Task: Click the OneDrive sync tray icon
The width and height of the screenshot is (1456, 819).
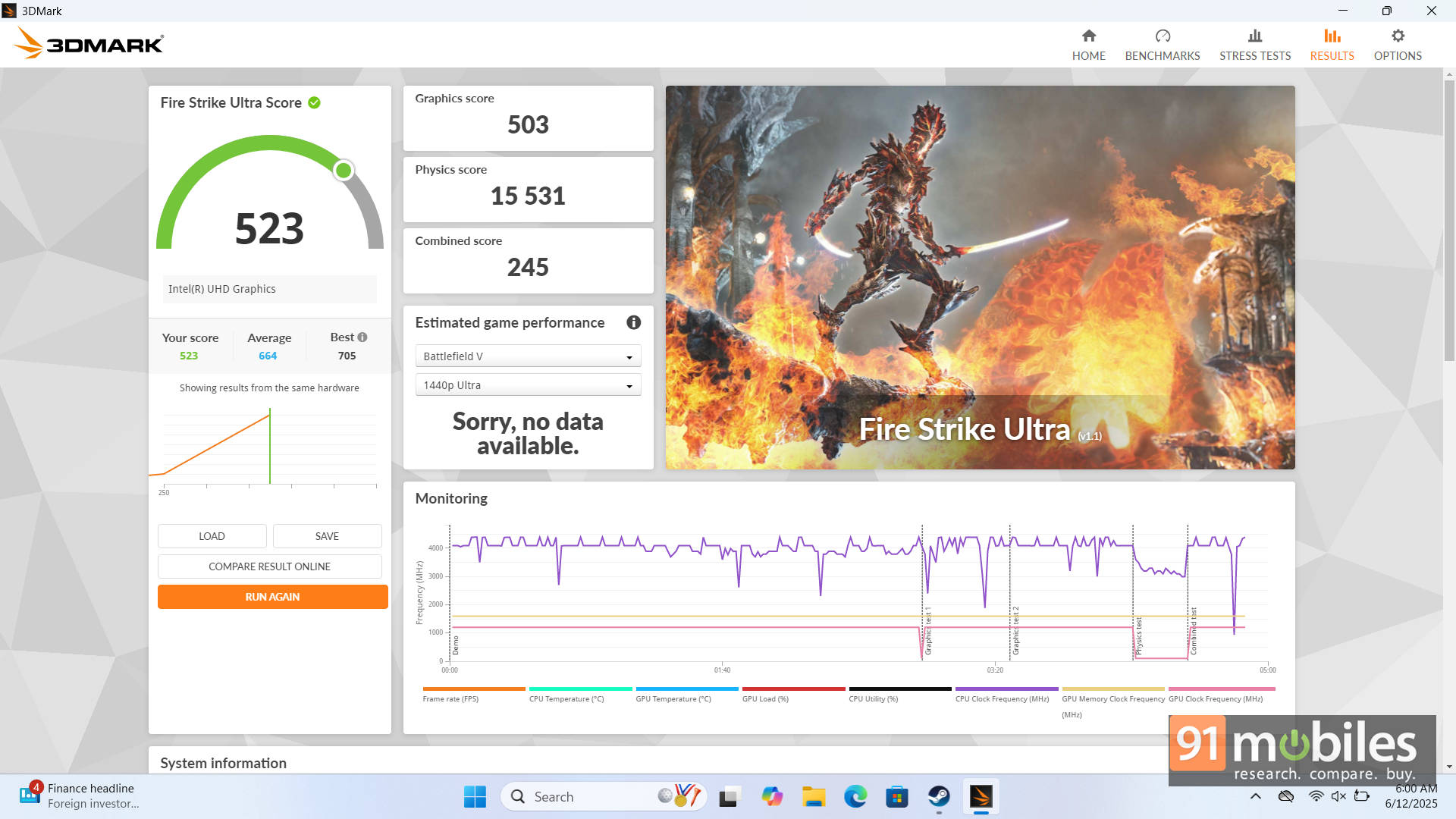Action: (1286, 796)
